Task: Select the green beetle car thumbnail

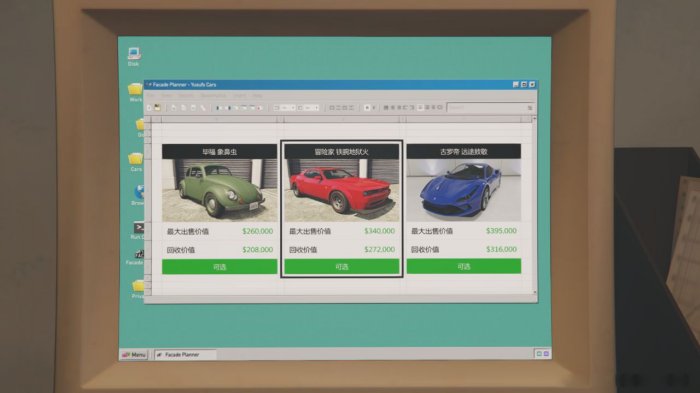Action: click(219, 190)
